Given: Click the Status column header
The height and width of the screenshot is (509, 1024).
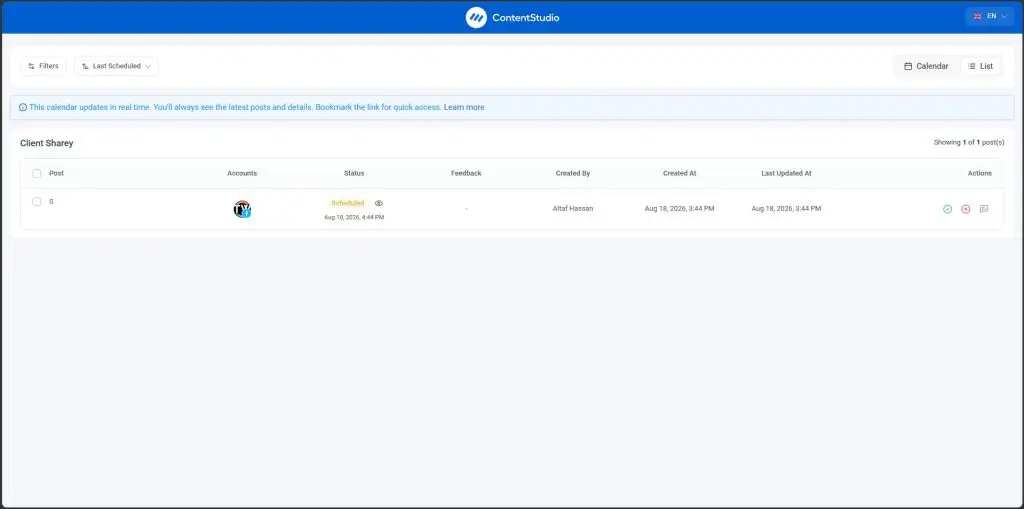Looking at the screenshot, I should (354, 173).
